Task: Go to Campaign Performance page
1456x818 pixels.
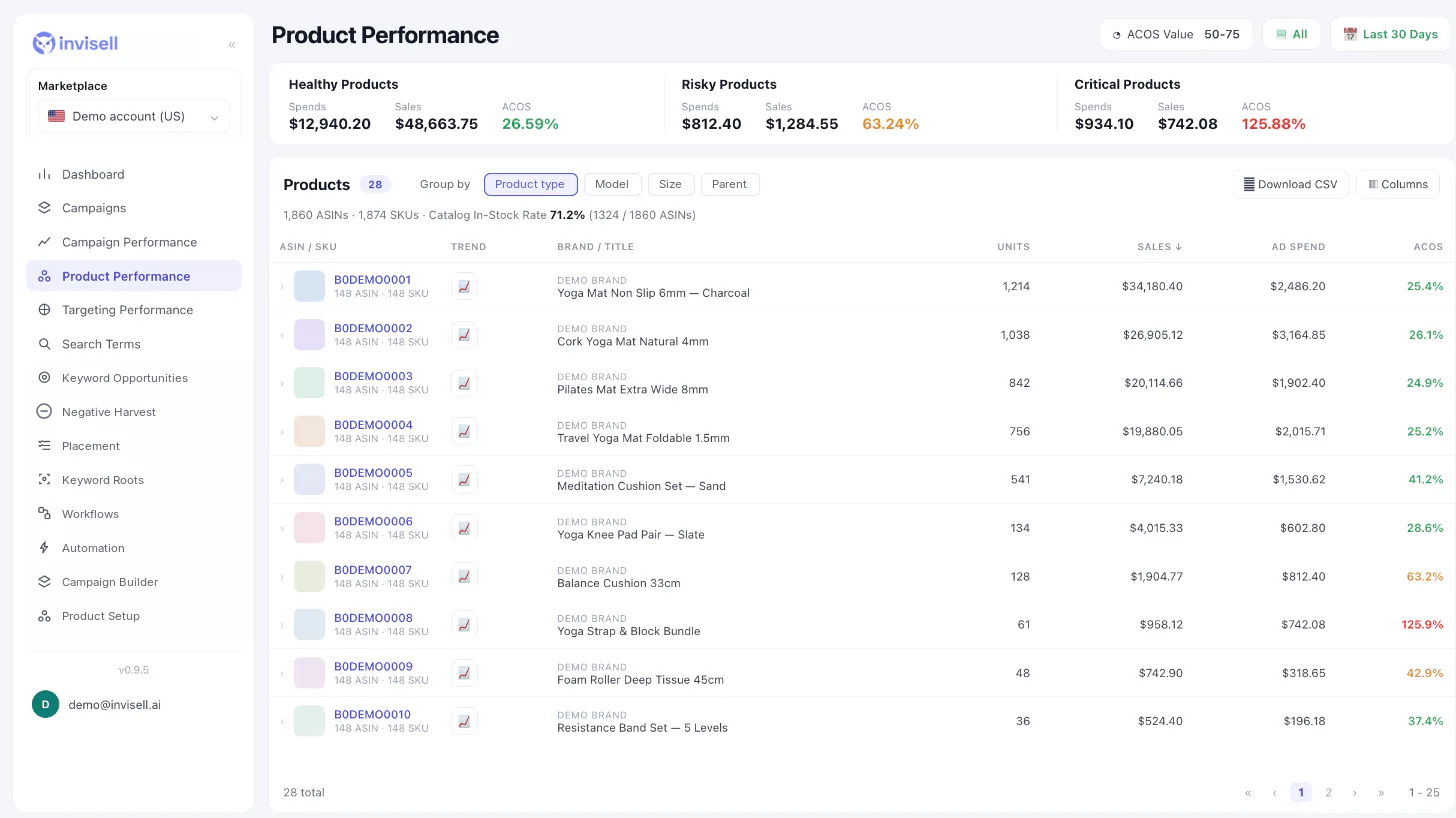Action: [x=134, y=242]
